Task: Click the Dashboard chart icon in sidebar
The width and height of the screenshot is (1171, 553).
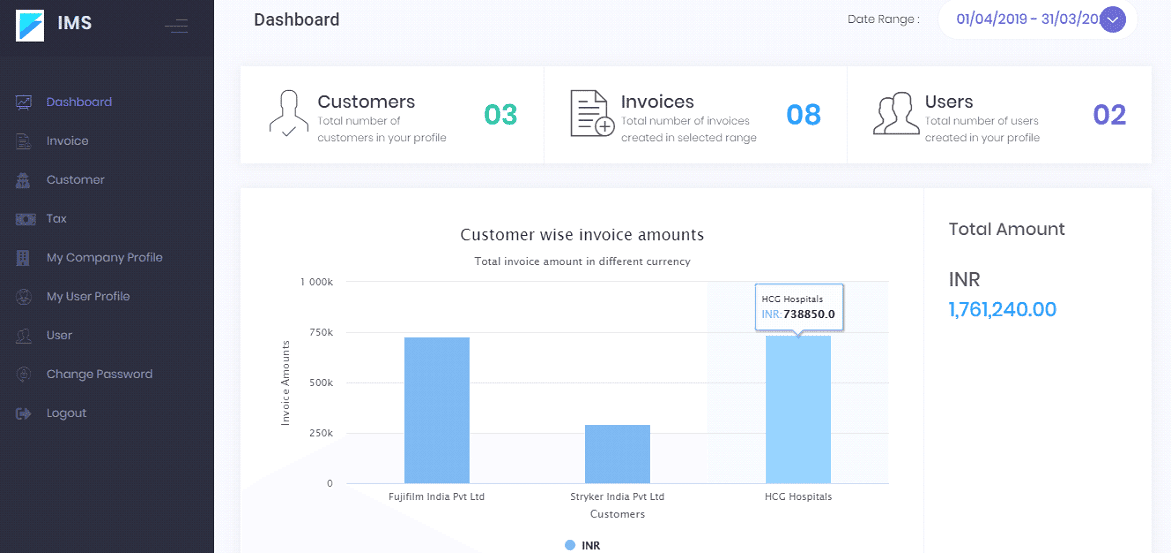Action: [x=25, y=102]
